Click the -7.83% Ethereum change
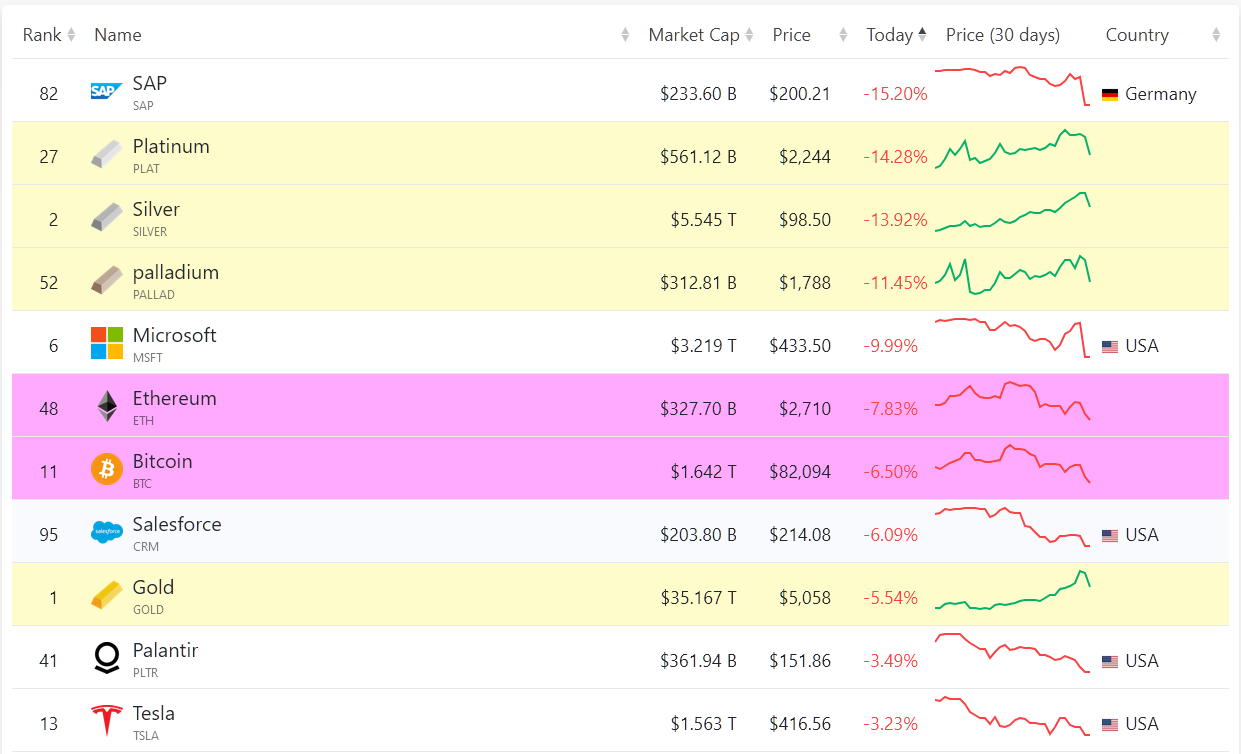 click(x=890, y=409)
